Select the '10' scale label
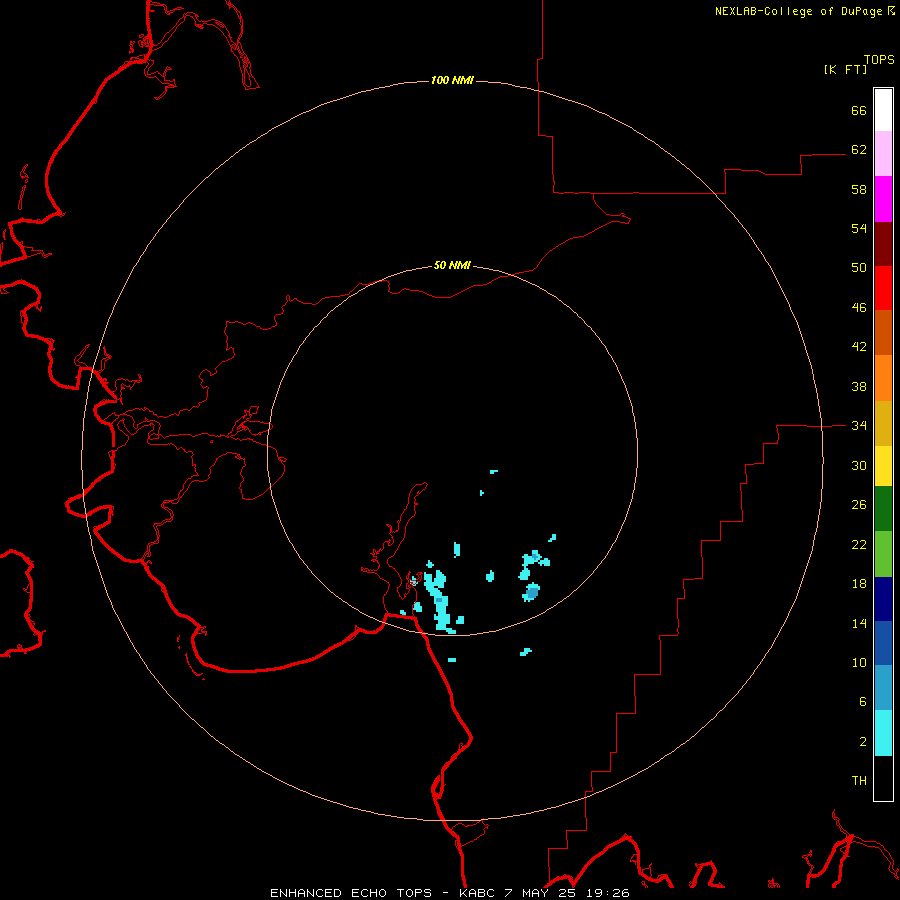The image size is (900, 900). [859, 662]
